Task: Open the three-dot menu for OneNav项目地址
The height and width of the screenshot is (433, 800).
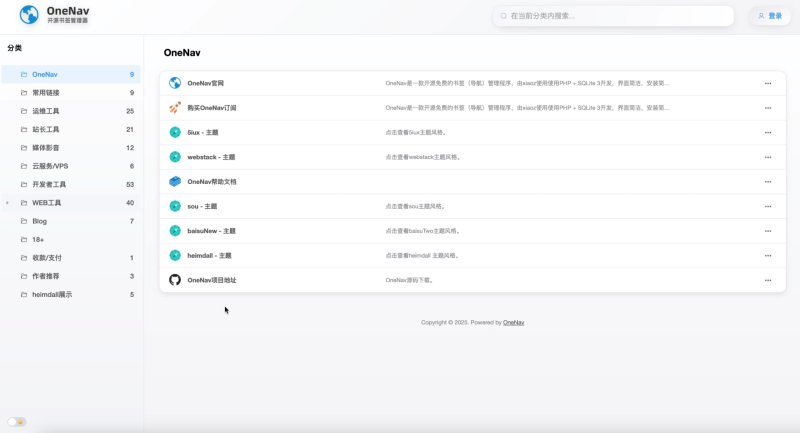Action: click(768, 280)
